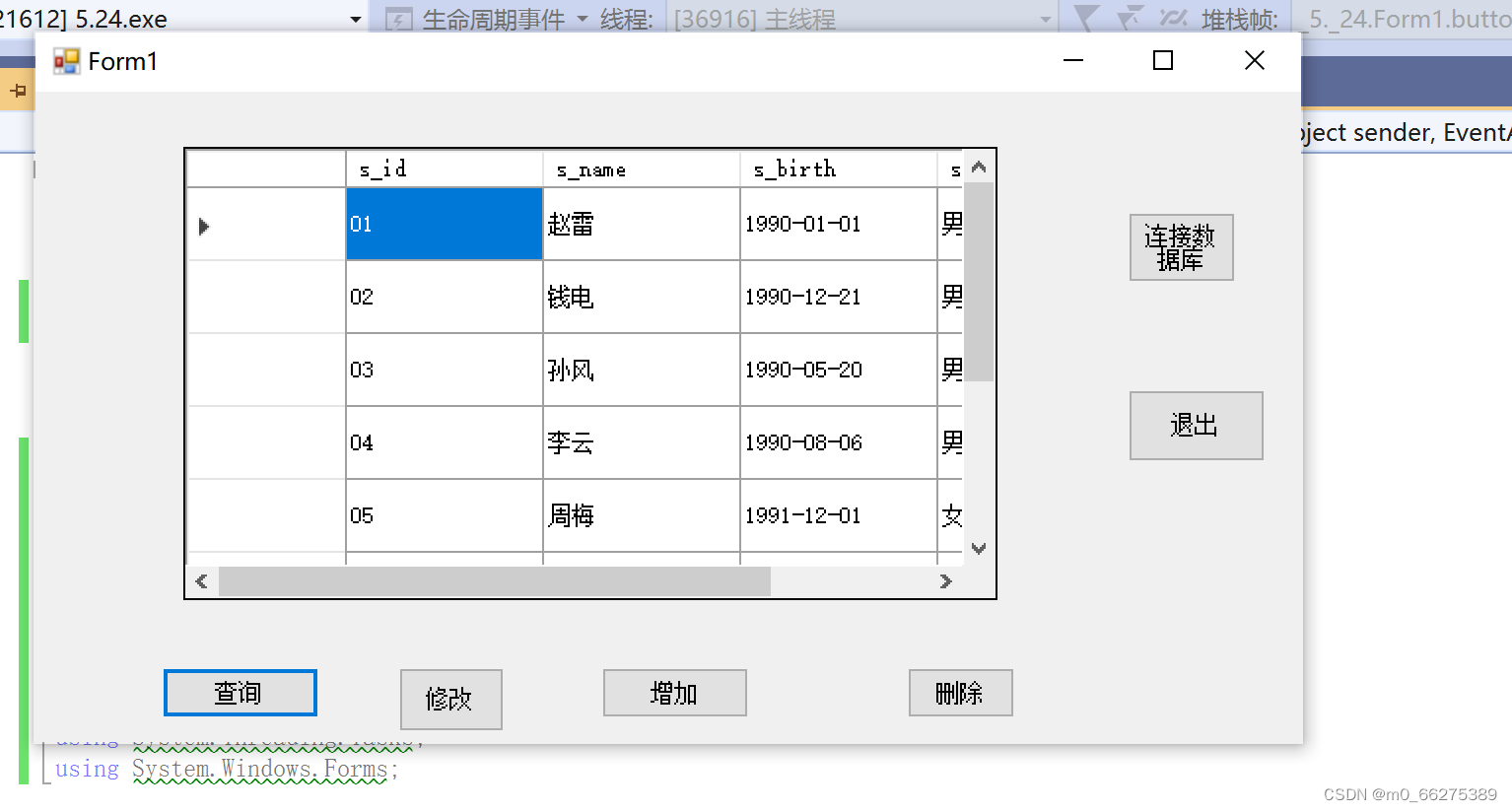This screenshot has height=812, width=1512.
Task: Open the 5.24.exe process dropdown
Action: [355, 19]
